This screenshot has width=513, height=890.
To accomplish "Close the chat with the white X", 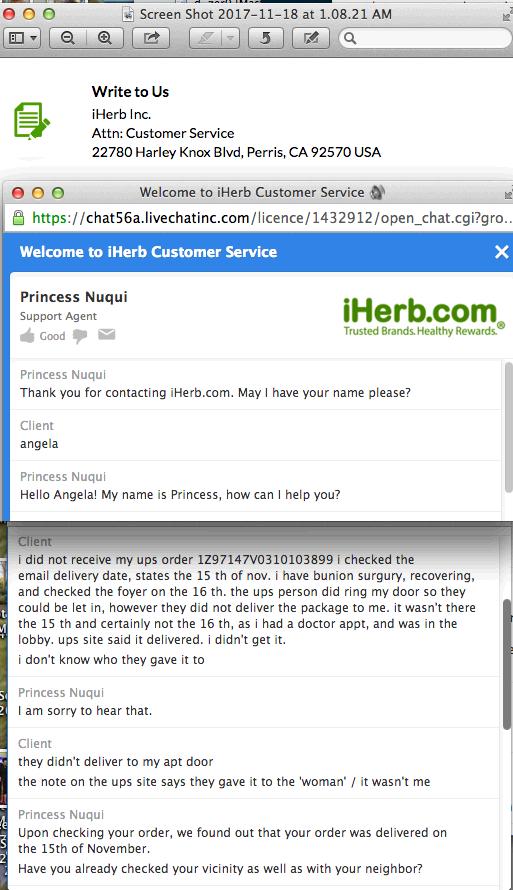I will [502, 251].
